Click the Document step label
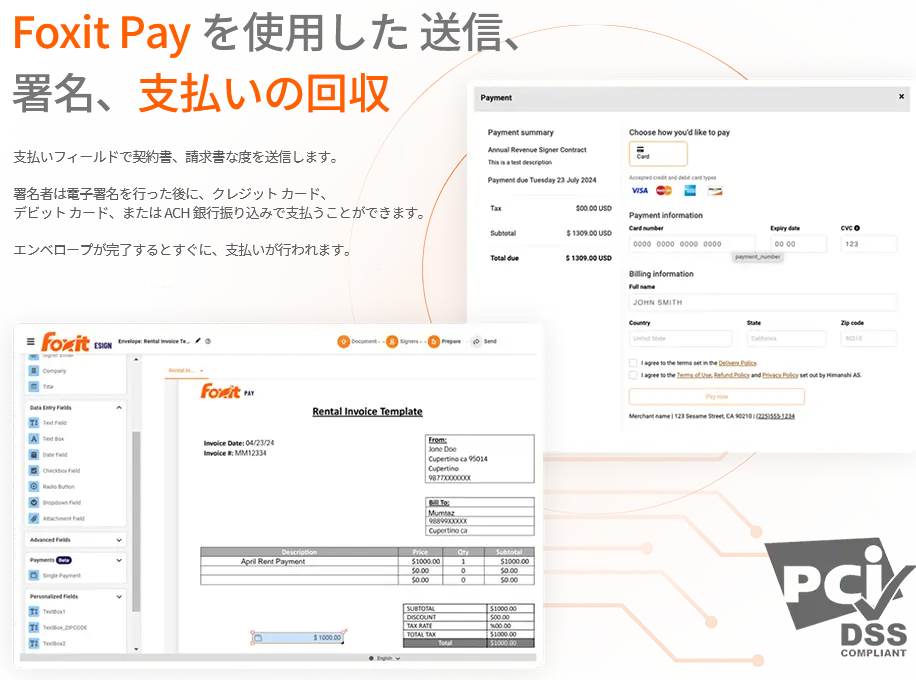The width and height of the screenshot is (916, 680). (364, 341)
